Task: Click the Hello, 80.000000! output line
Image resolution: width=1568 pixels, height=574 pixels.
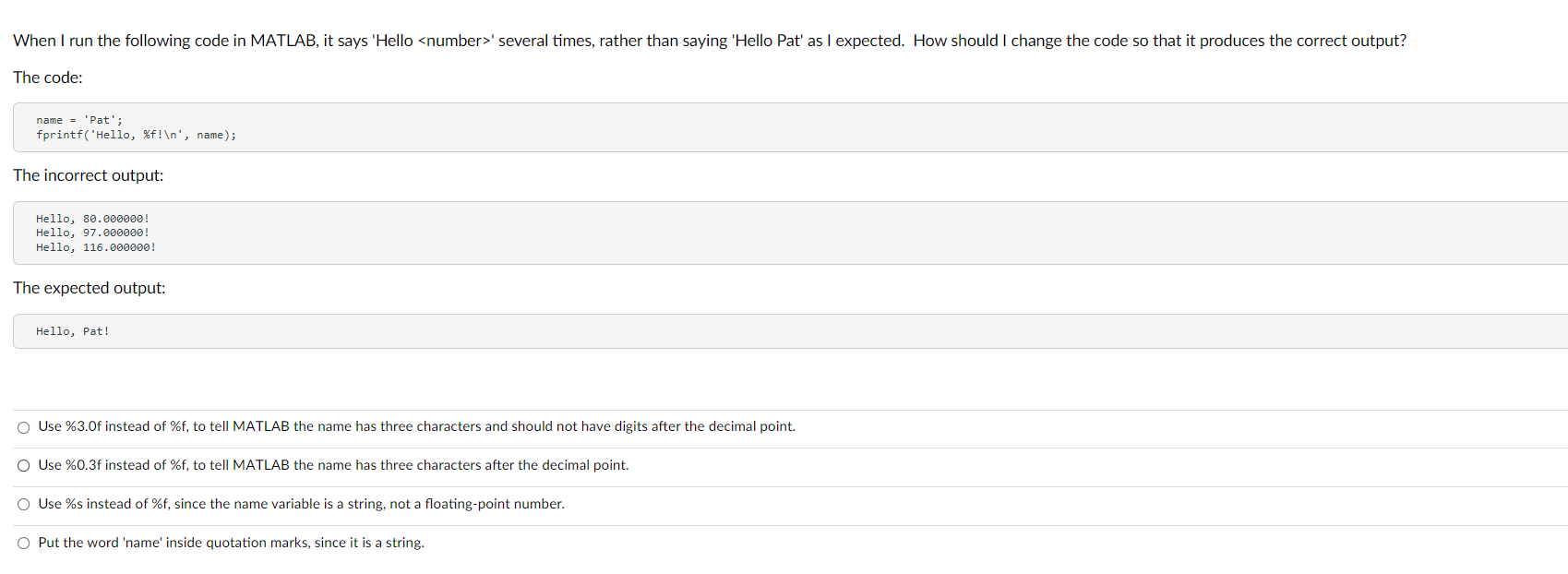Action: pos(92,218)
